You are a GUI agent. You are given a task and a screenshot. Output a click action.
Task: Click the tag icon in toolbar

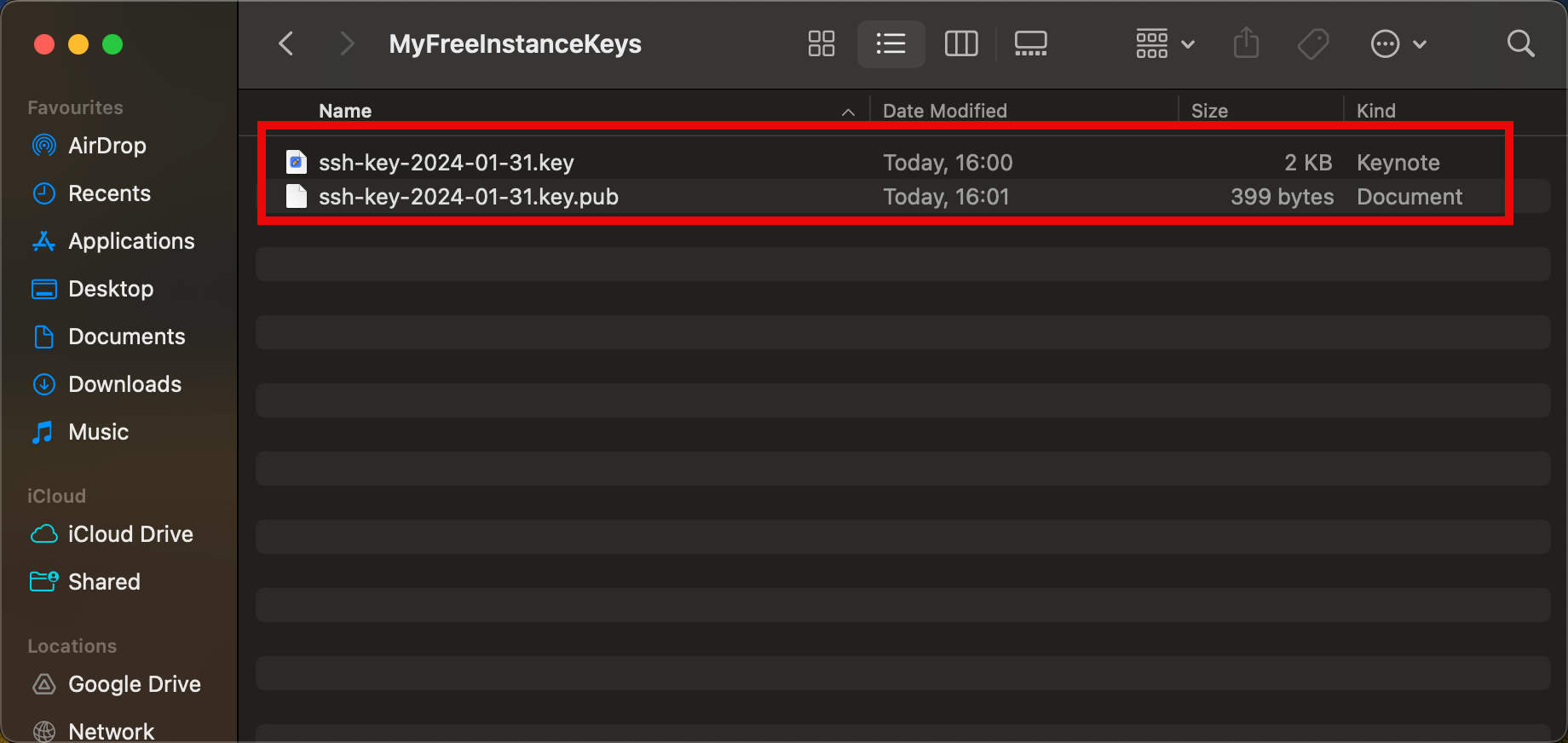1312,43
